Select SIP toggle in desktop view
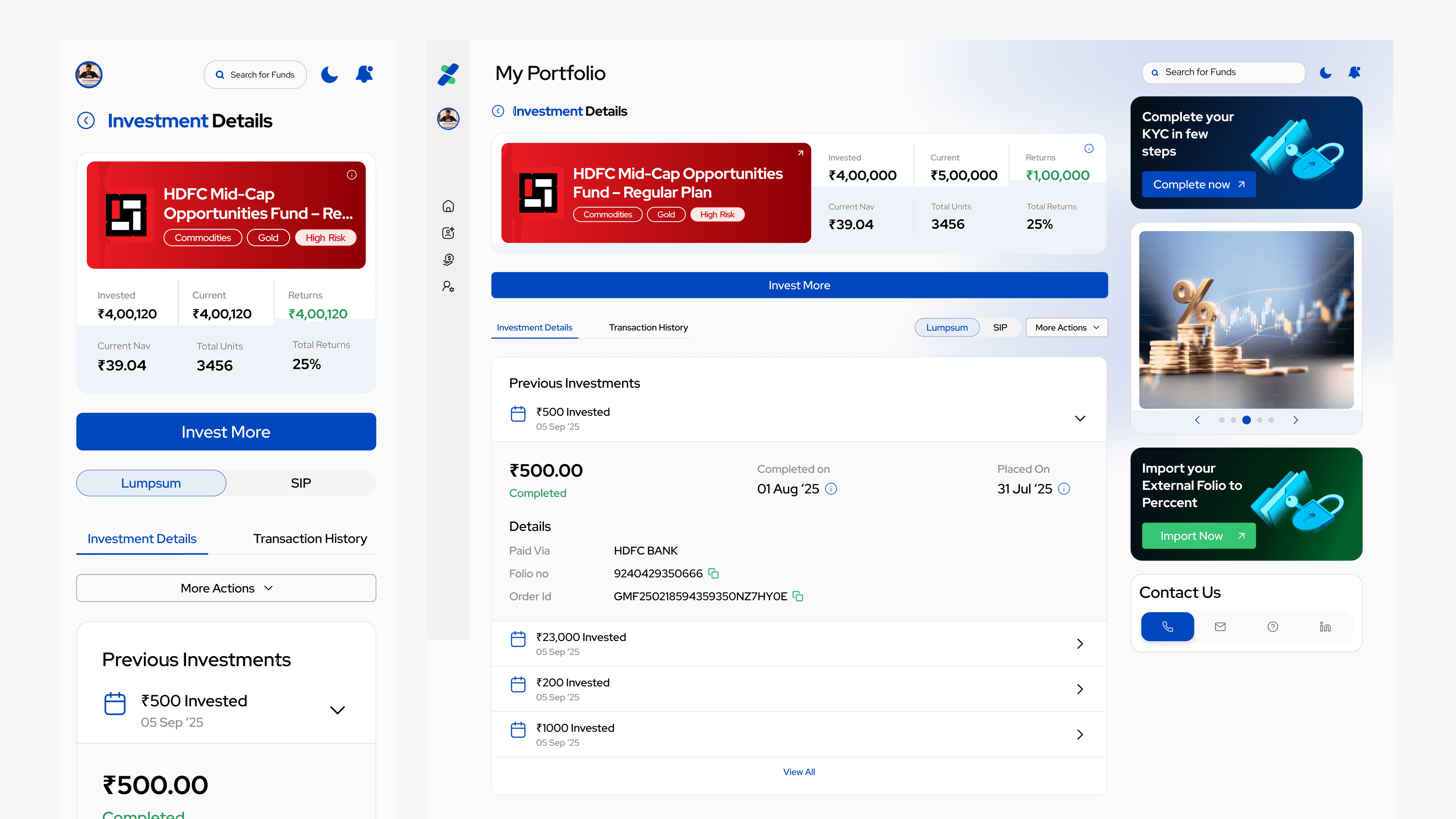1456x819 pixels. tap(1000, 327)
